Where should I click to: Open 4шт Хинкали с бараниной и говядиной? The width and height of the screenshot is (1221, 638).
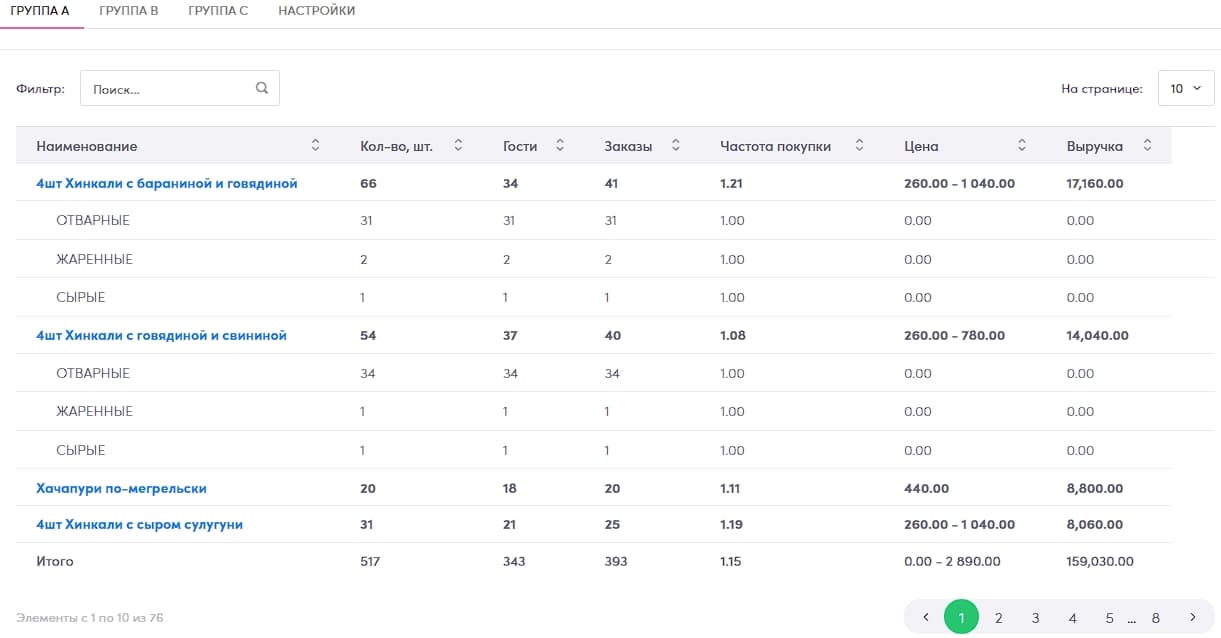click(166, 184)
